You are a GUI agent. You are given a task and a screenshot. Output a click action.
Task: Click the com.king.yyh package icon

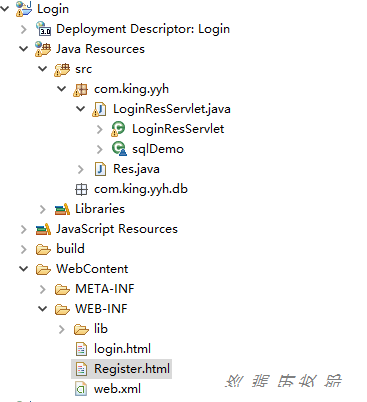81,89
